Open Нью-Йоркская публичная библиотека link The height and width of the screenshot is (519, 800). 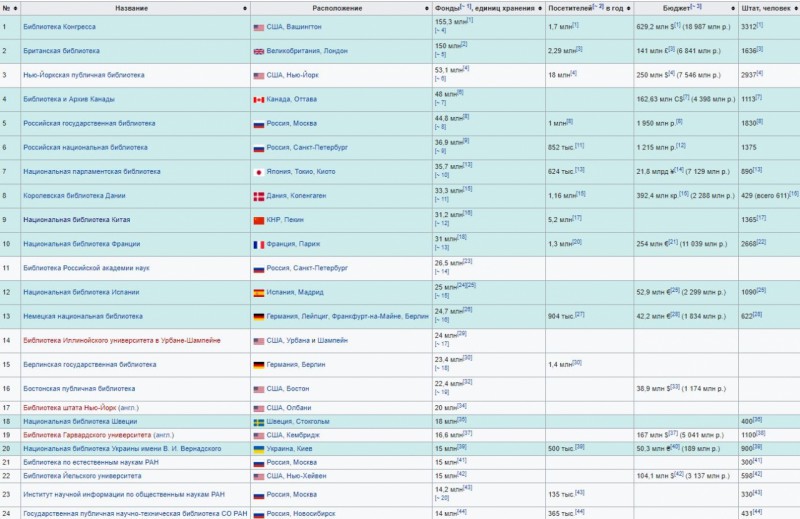pyautogui.click(x=84, y=75)
